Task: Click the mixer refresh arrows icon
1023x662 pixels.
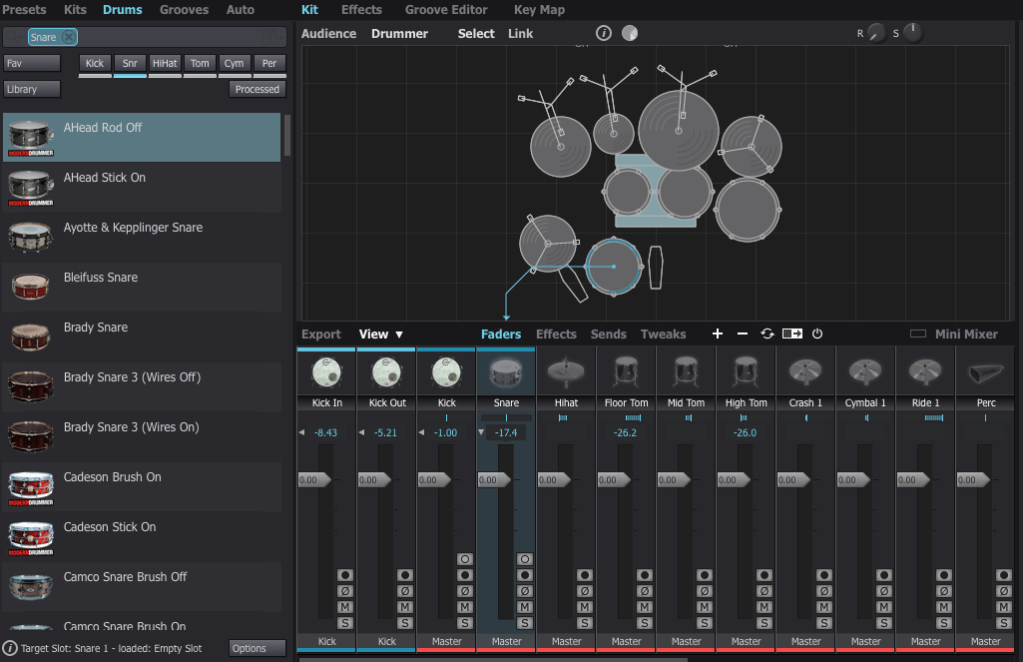Action: click(767, 334)
